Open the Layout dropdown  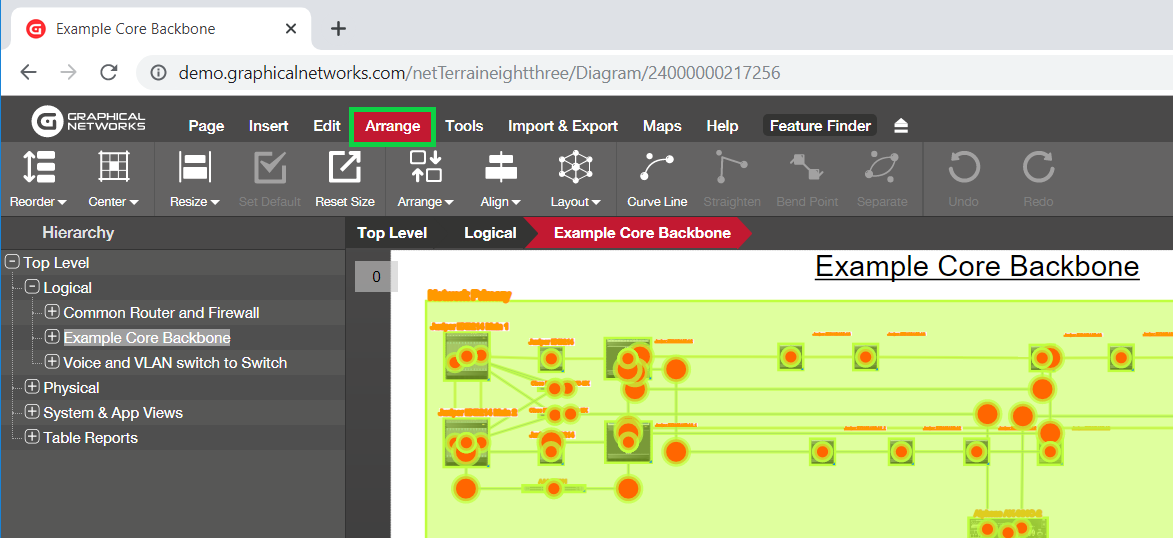pos(575,201)
